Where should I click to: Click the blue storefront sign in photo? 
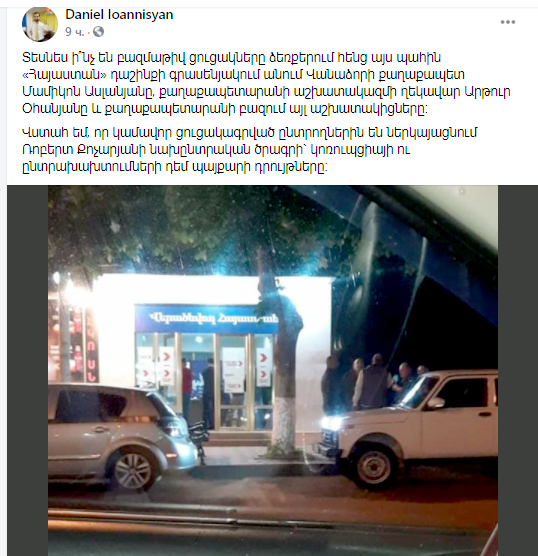click(x=206, y=318)
